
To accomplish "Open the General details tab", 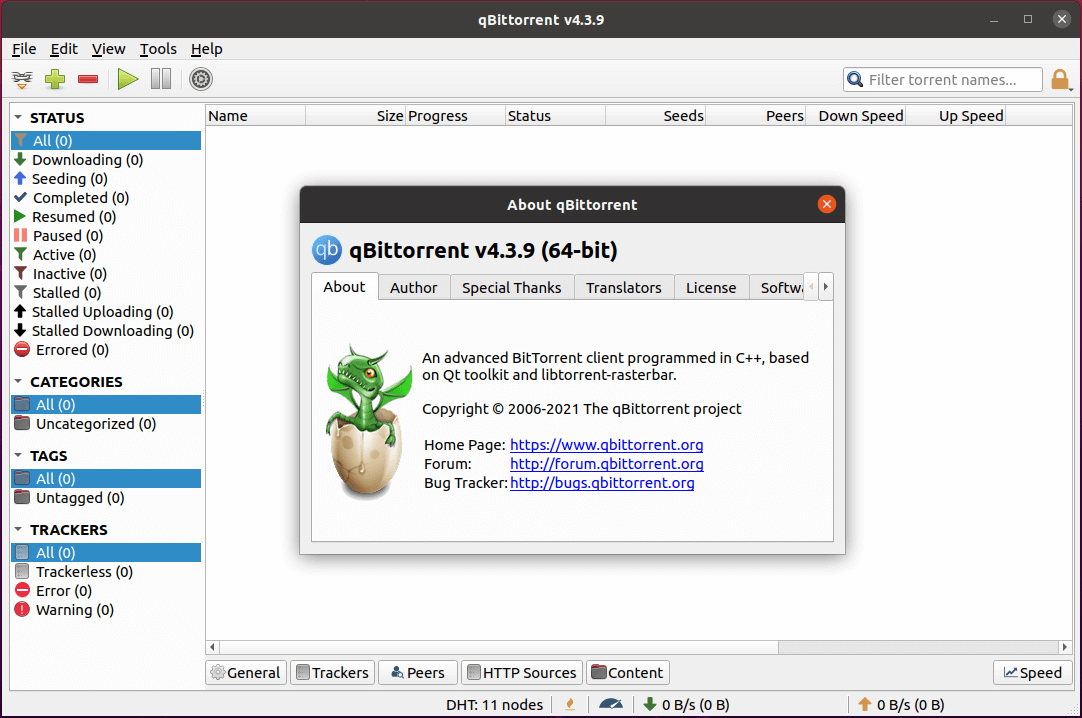I will (x=246, y=672).
